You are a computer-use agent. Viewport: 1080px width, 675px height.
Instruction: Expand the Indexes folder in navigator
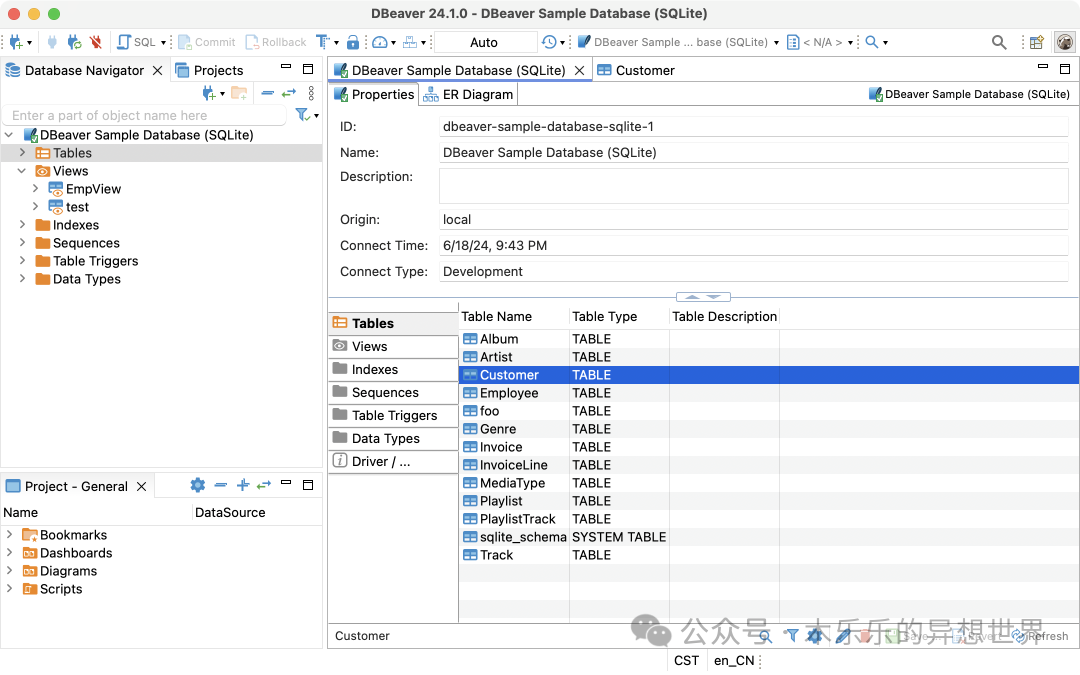pos(22,225)
